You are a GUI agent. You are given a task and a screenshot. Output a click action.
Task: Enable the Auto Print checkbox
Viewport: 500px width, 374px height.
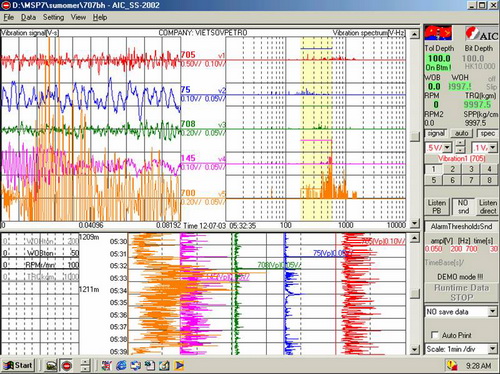435,335
